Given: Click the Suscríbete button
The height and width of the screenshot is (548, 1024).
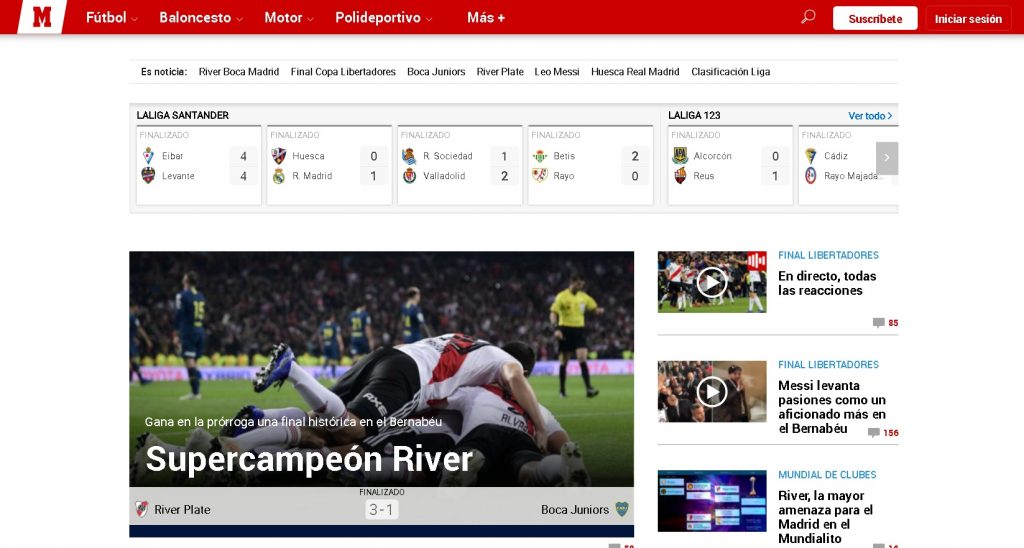Looking at the screenshot, I should [x=875, y=18].
